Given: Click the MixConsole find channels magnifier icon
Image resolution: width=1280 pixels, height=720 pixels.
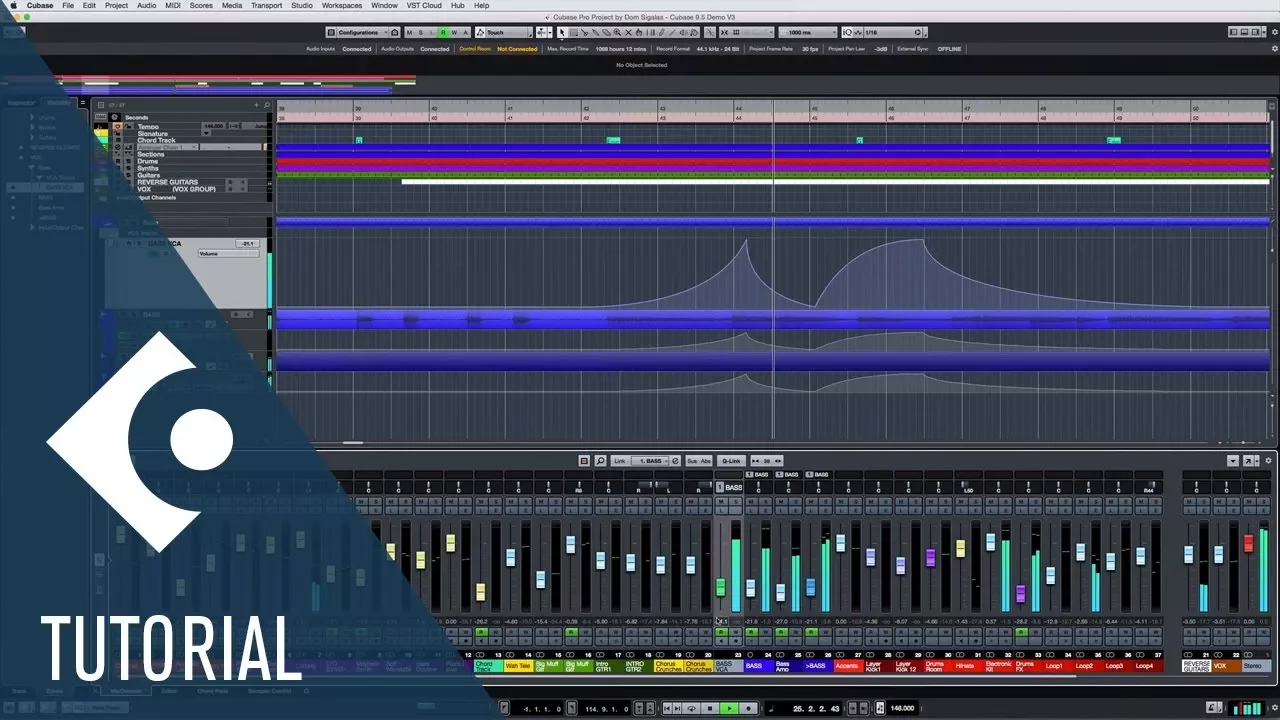Looking at the screenshot, I should click(601, 461).
